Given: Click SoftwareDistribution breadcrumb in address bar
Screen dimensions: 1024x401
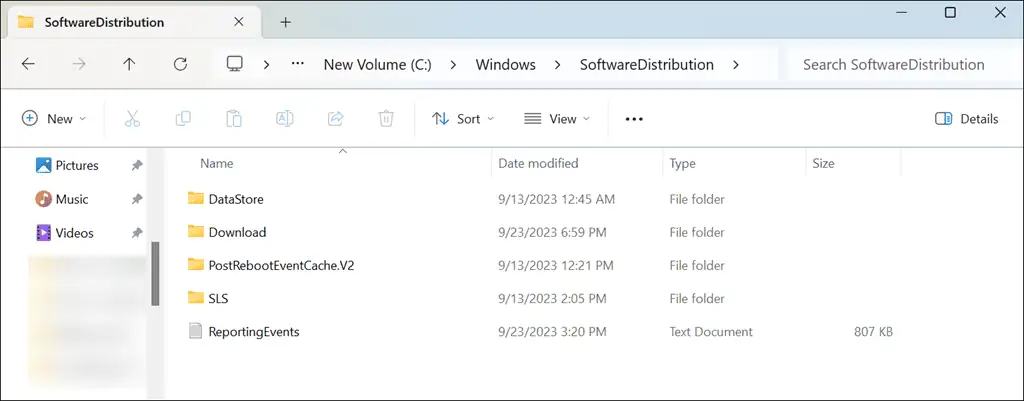Looking at the screenshot, I should click(x=647, y=65).
